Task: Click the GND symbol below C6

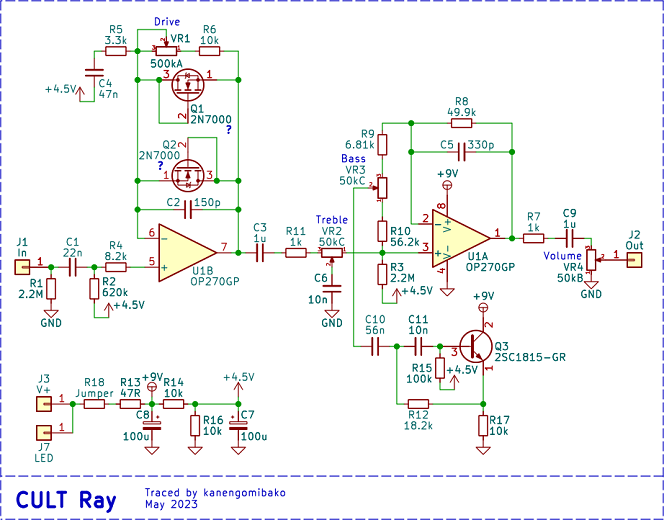Action: [332, 314]
